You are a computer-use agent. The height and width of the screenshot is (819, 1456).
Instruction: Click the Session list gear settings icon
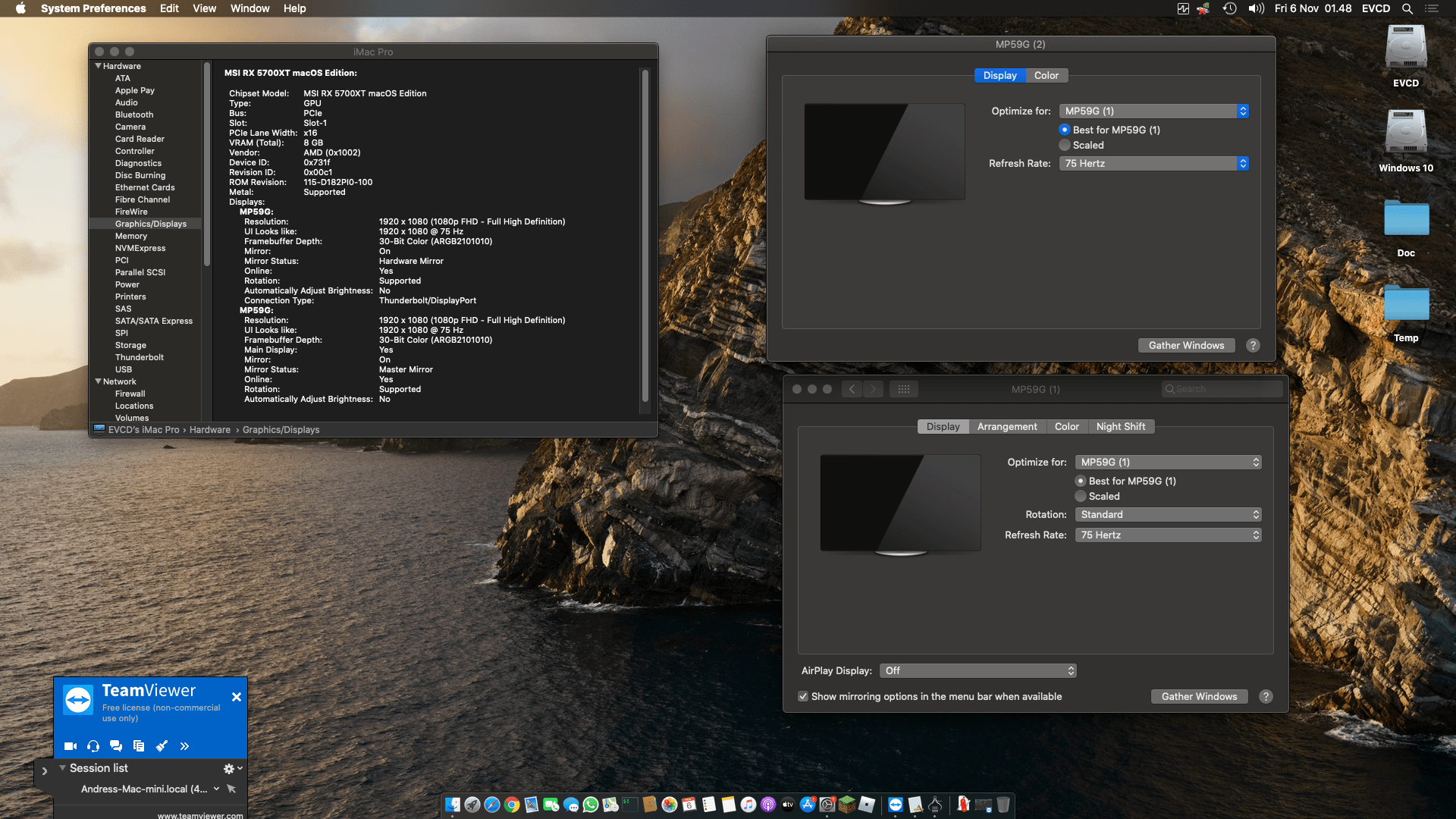coord(229,769)
